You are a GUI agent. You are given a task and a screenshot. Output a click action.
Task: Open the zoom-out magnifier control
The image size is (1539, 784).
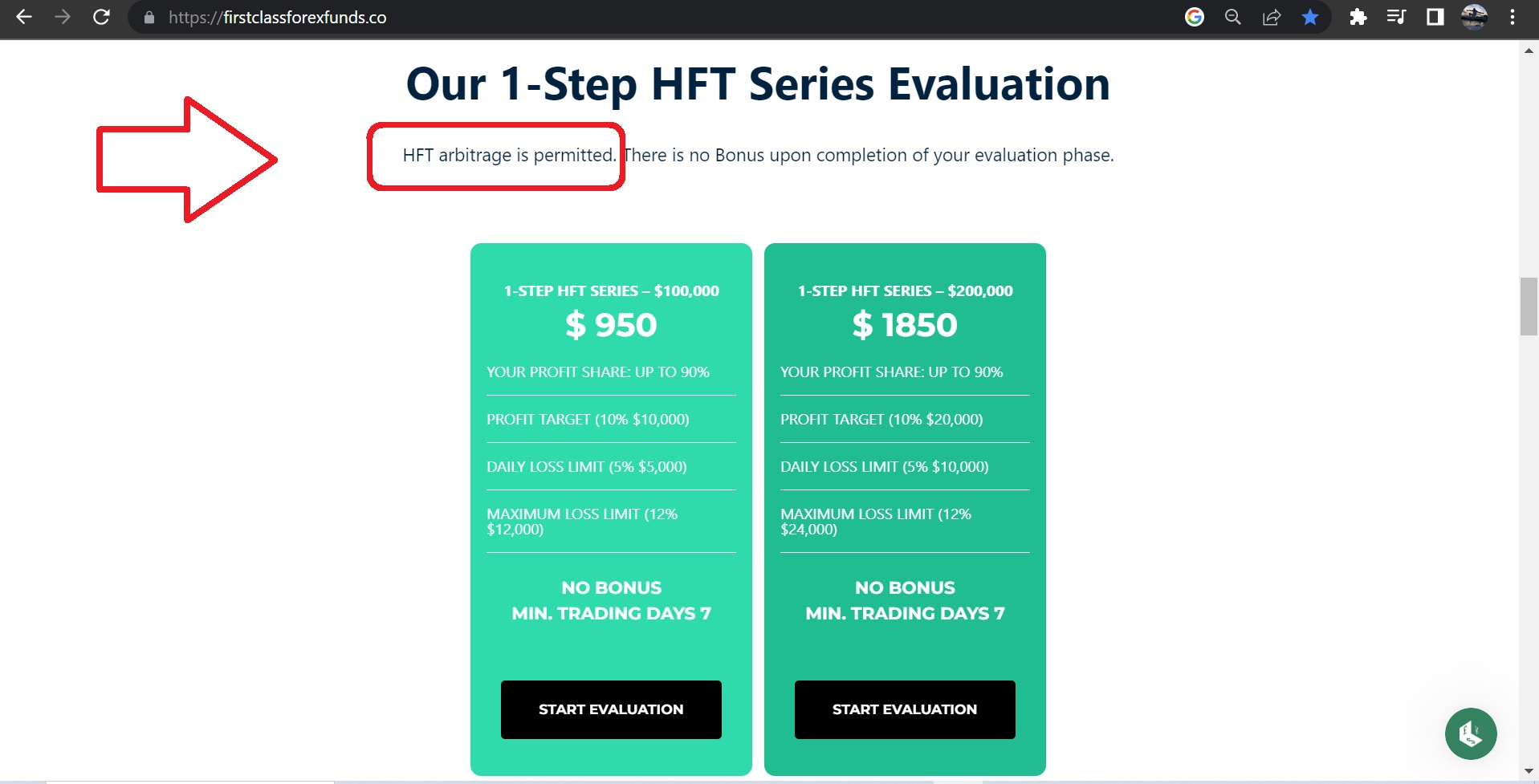[1232, 17]
